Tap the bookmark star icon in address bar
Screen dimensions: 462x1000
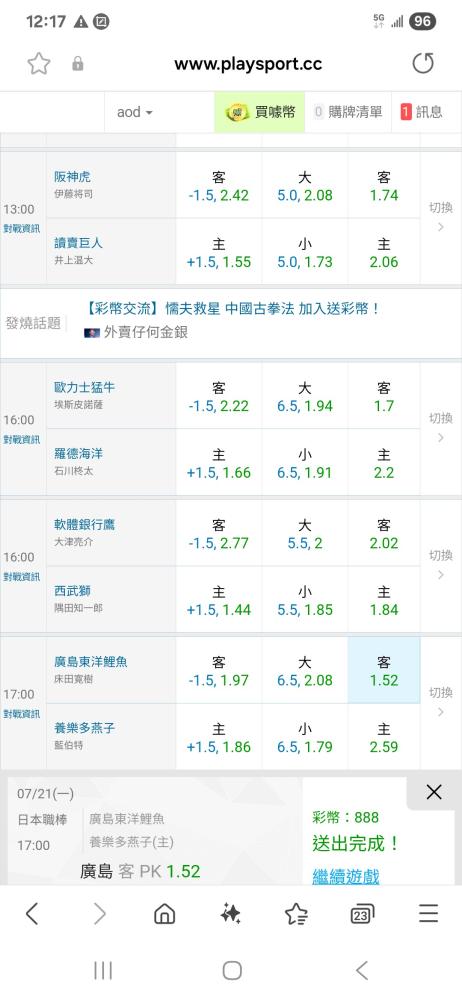38,64
